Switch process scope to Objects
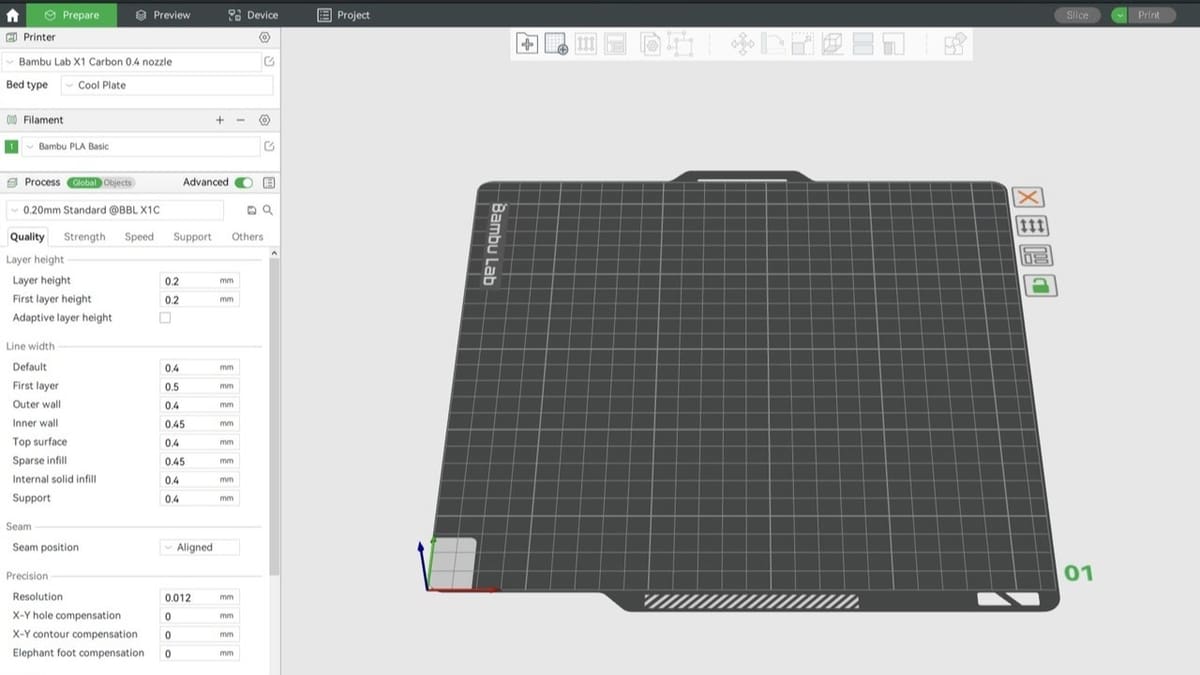1200x675 pixels. pos(118,183)
